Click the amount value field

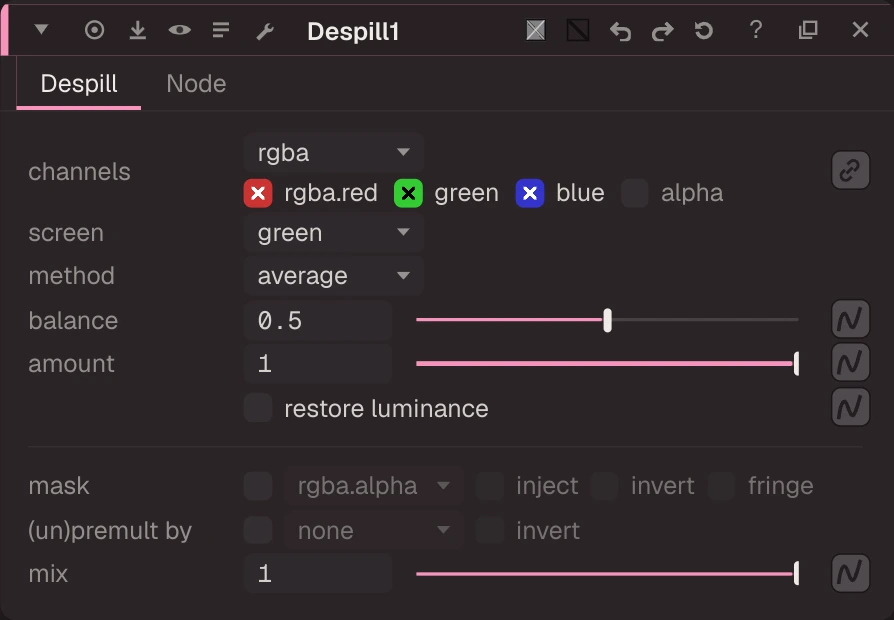click(318, 364)
